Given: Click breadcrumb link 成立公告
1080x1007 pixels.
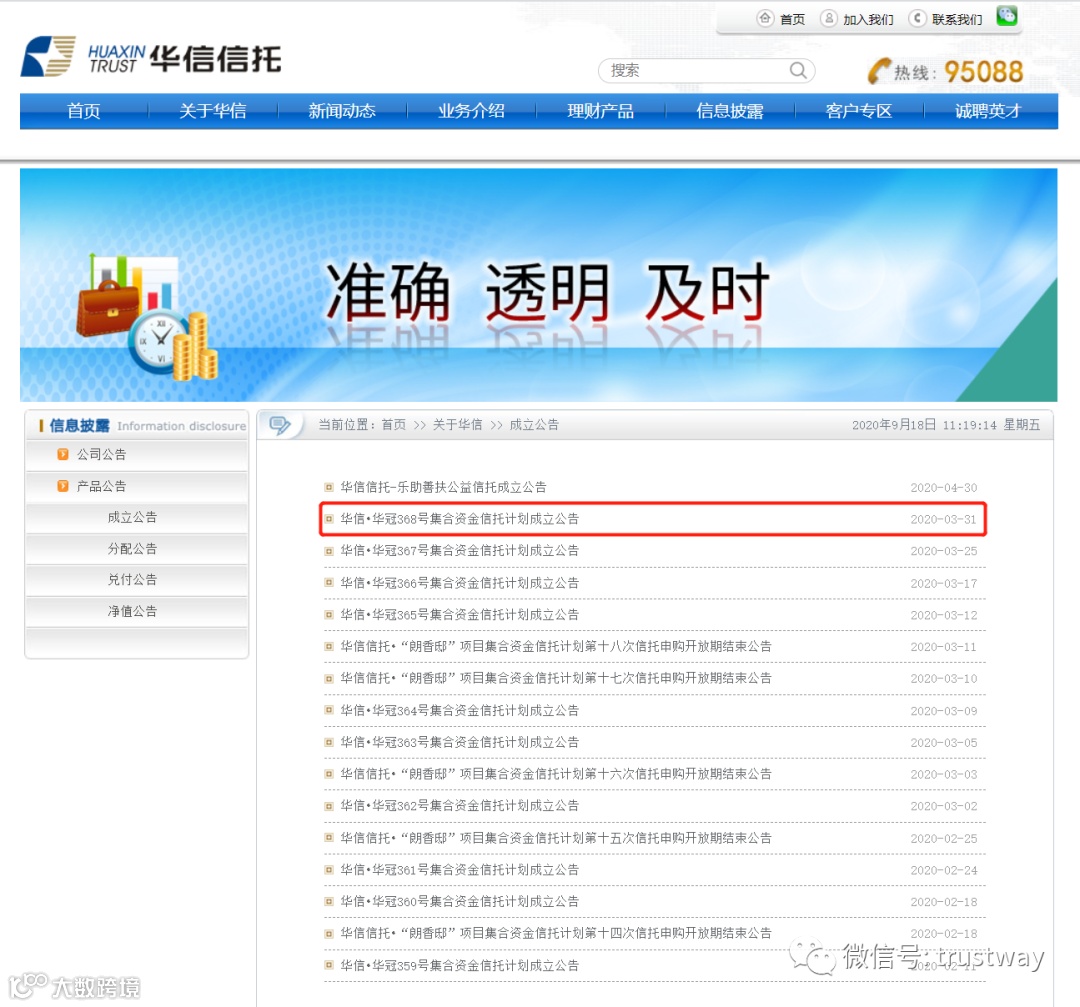Looking at the screenshot, I should (534, 425).
